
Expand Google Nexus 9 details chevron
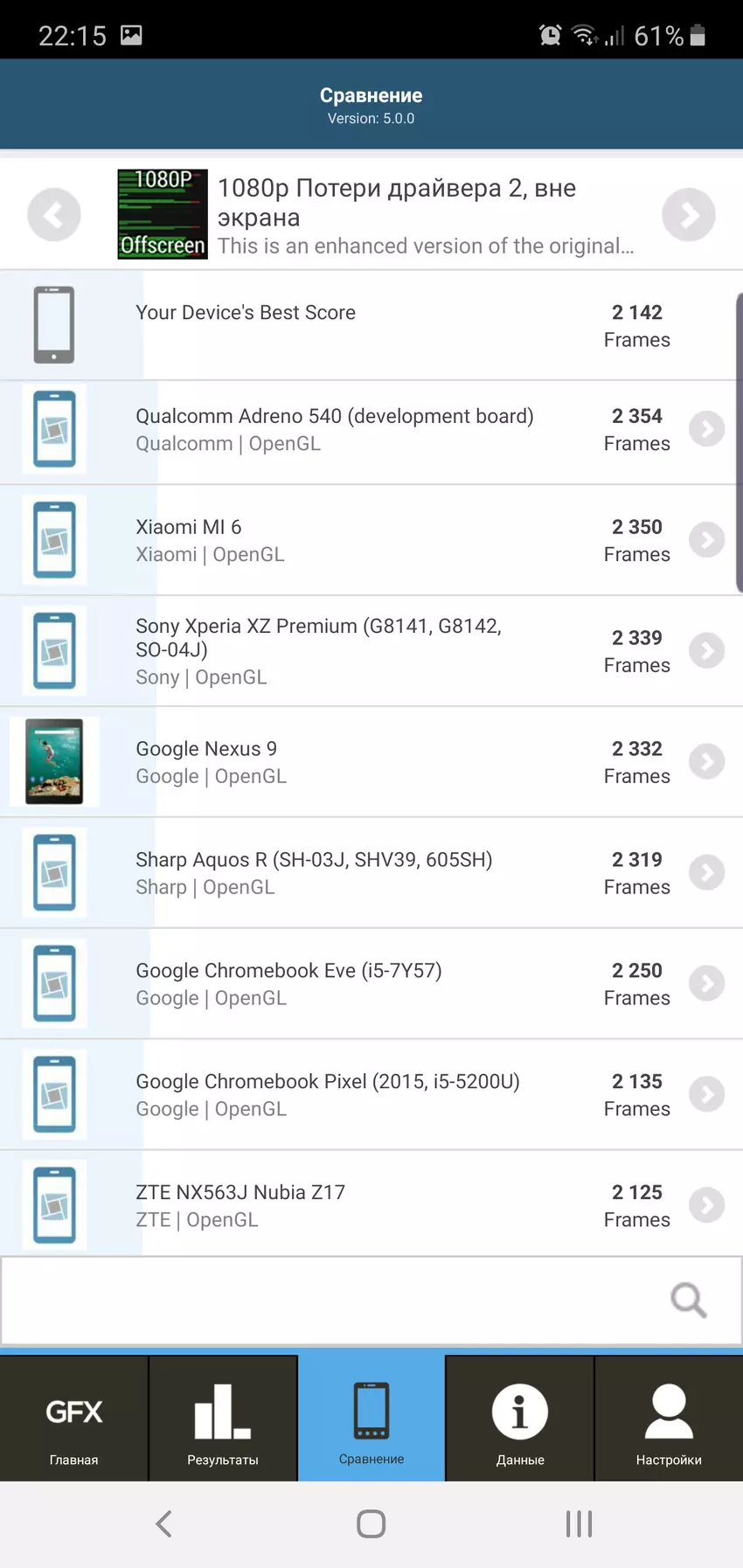coord(706,762)
